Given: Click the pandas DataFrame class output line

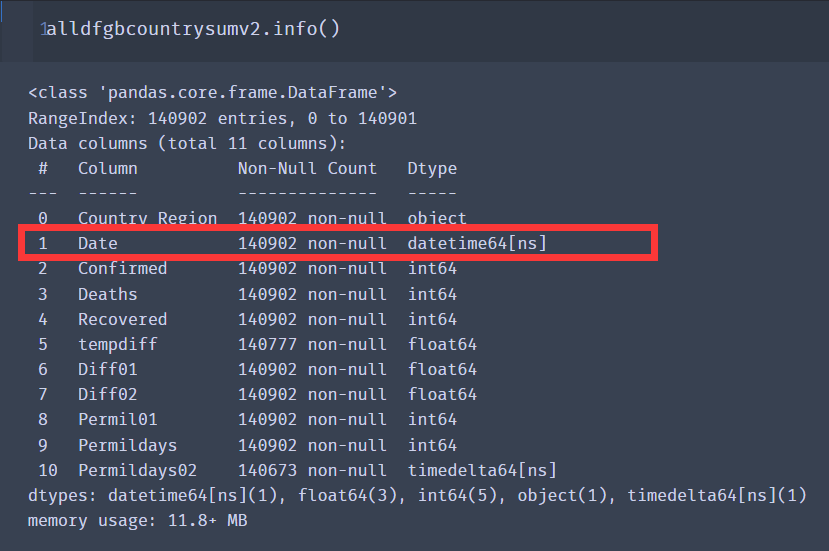Looking at the screenshot, I should point(212,93).
